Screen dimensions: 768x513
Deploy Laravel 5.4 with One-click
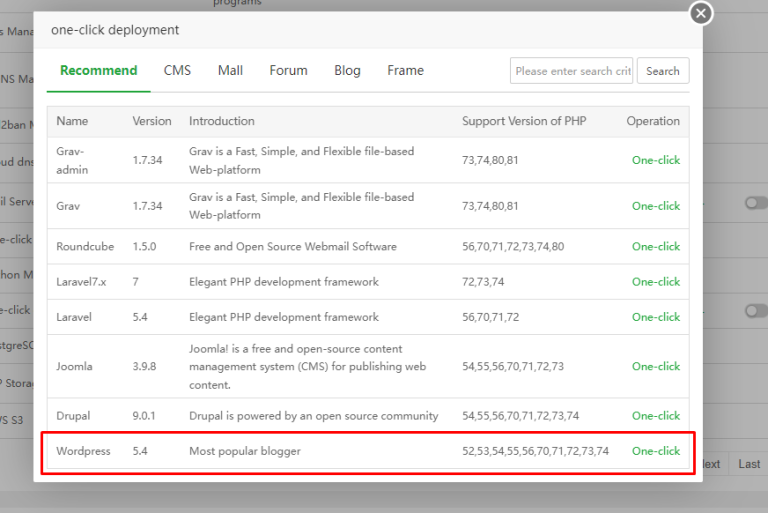656,317
